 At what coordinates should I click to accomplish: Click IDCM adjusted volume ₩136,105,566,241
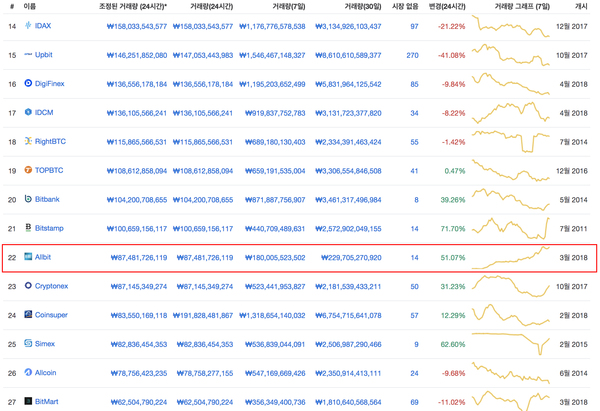click(137, 113)
